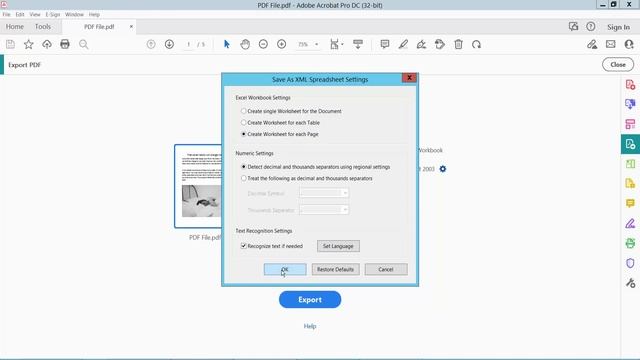Switch to the Home tab
The height and width of the screenshot is (360, 640).
(15, 27)
